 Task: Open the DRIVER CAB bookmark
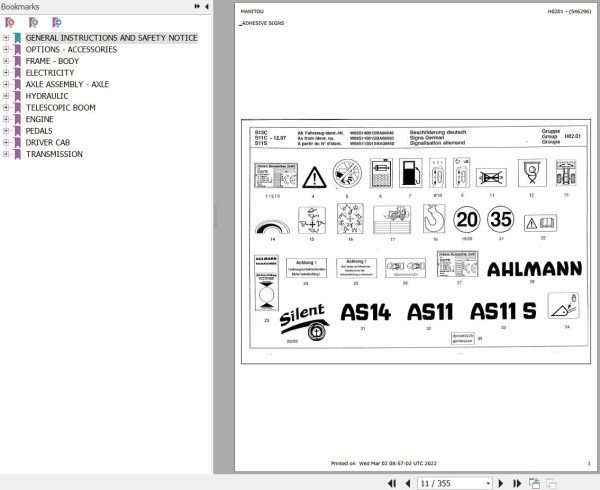[x=47, y=142]
